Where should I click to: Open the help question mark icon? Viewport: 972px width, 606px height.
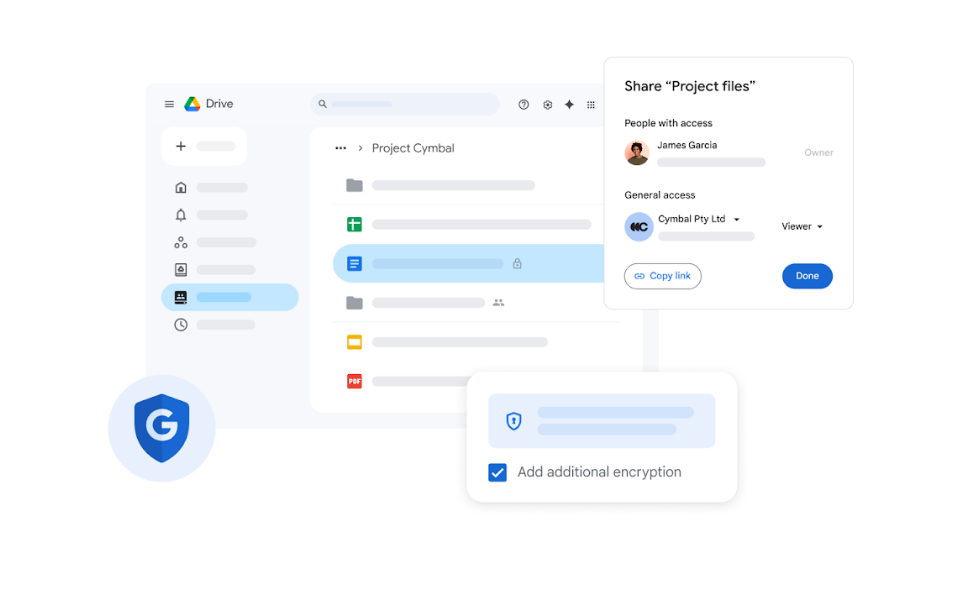click(523, 104)
